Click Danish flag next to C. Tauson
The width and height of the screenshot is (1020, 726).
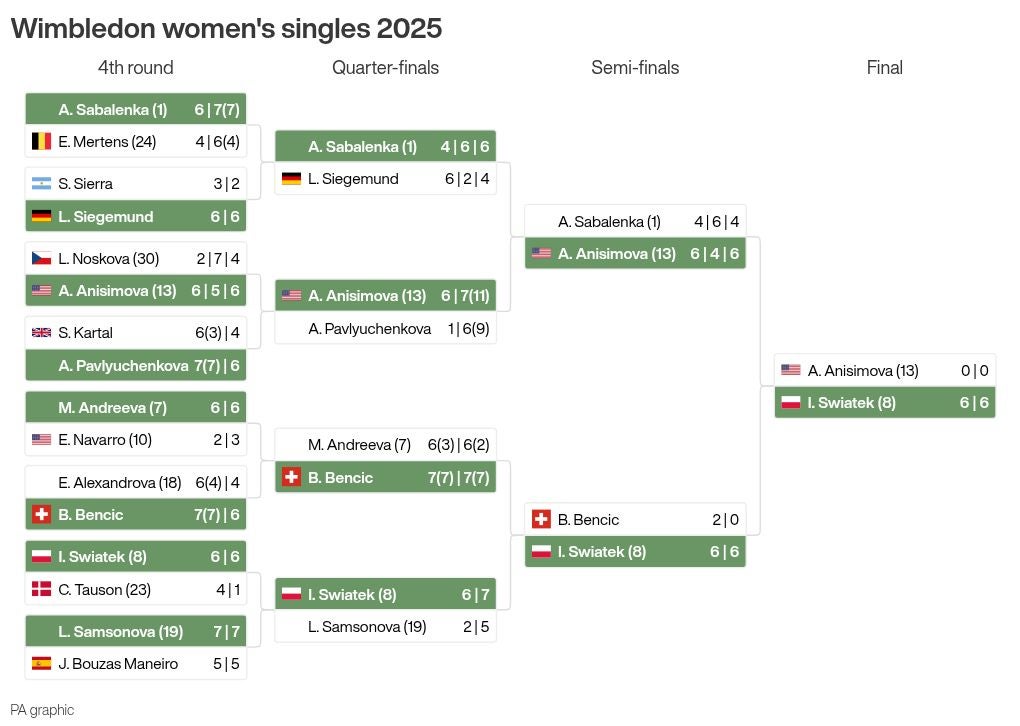click(x=42, y=589)
